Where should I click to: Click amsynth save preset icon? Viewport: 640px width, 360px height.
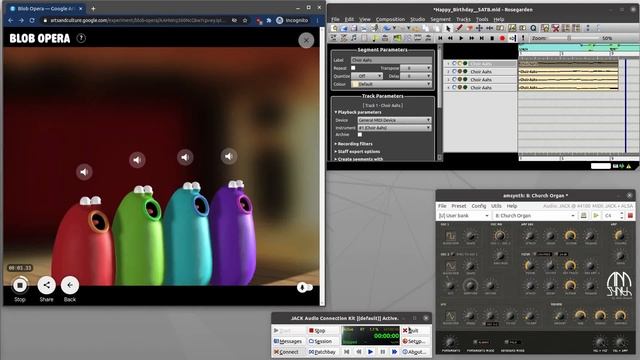point(584,216)
